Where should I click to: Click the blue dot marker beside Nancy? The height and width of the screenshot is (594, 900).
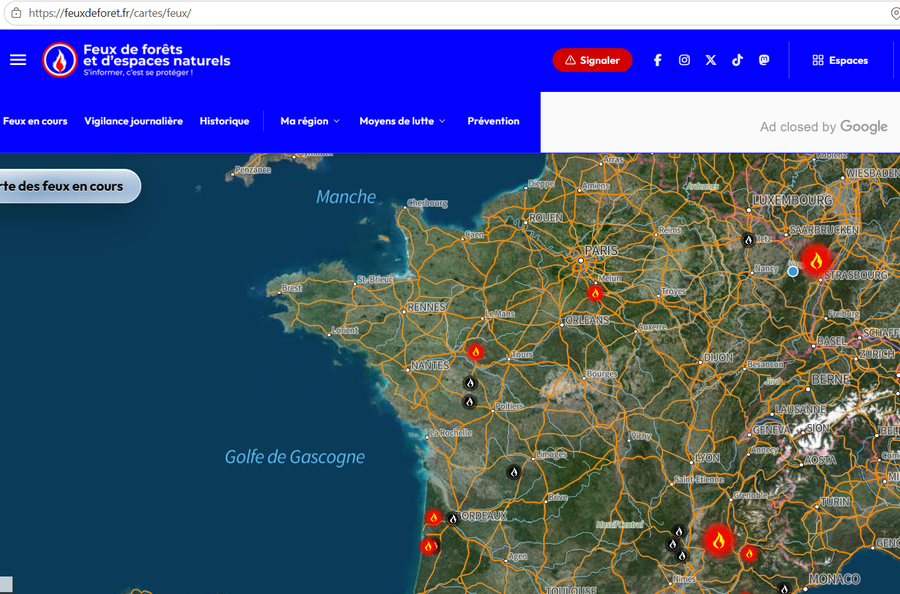click(793, 271)
